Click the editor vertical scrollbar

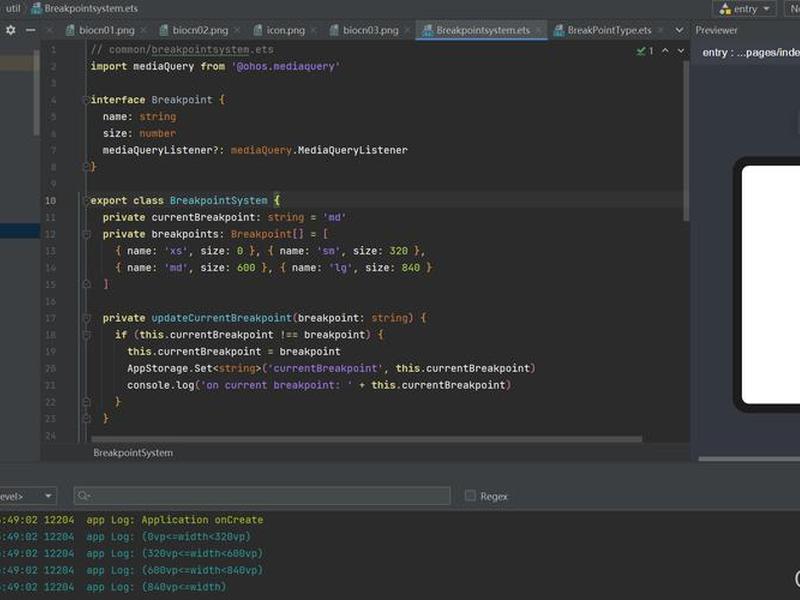click(686, 141)
